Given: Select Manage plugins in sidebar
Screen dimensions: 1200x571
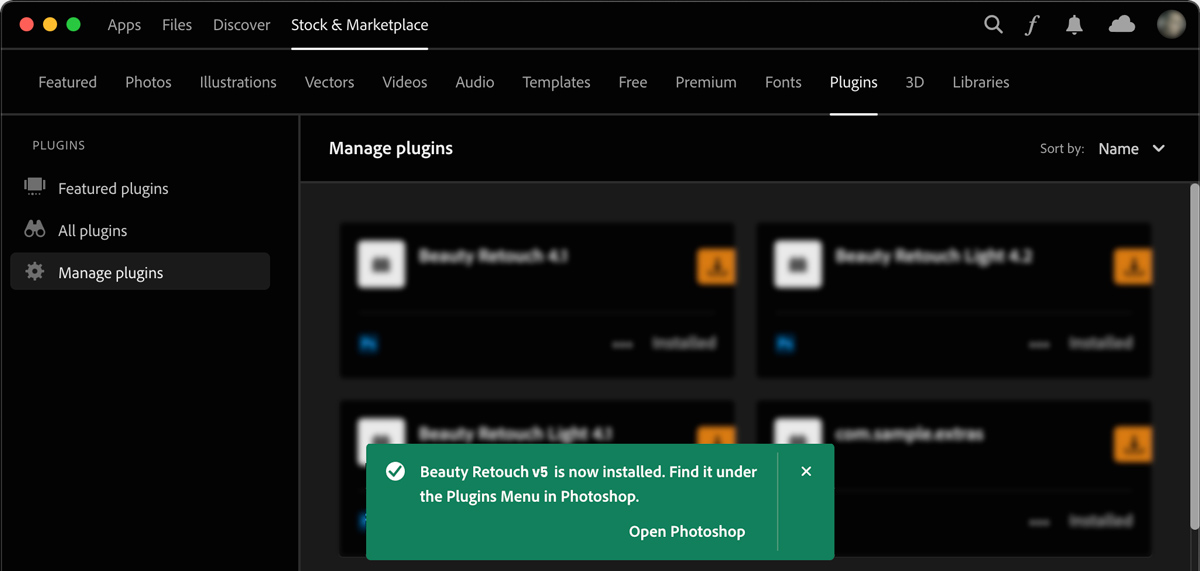Looking at the screenshot, I should pyautogui.click(x=110, y=272).
